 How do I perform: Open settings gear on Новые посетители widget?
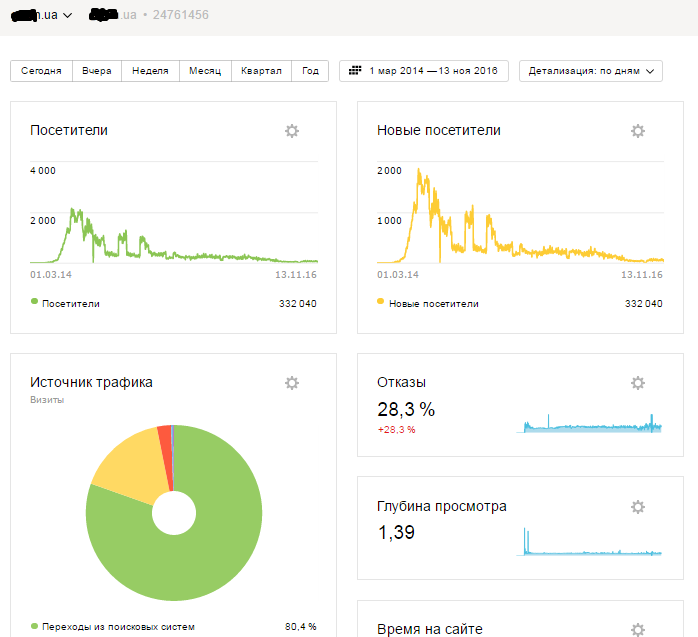638,131
